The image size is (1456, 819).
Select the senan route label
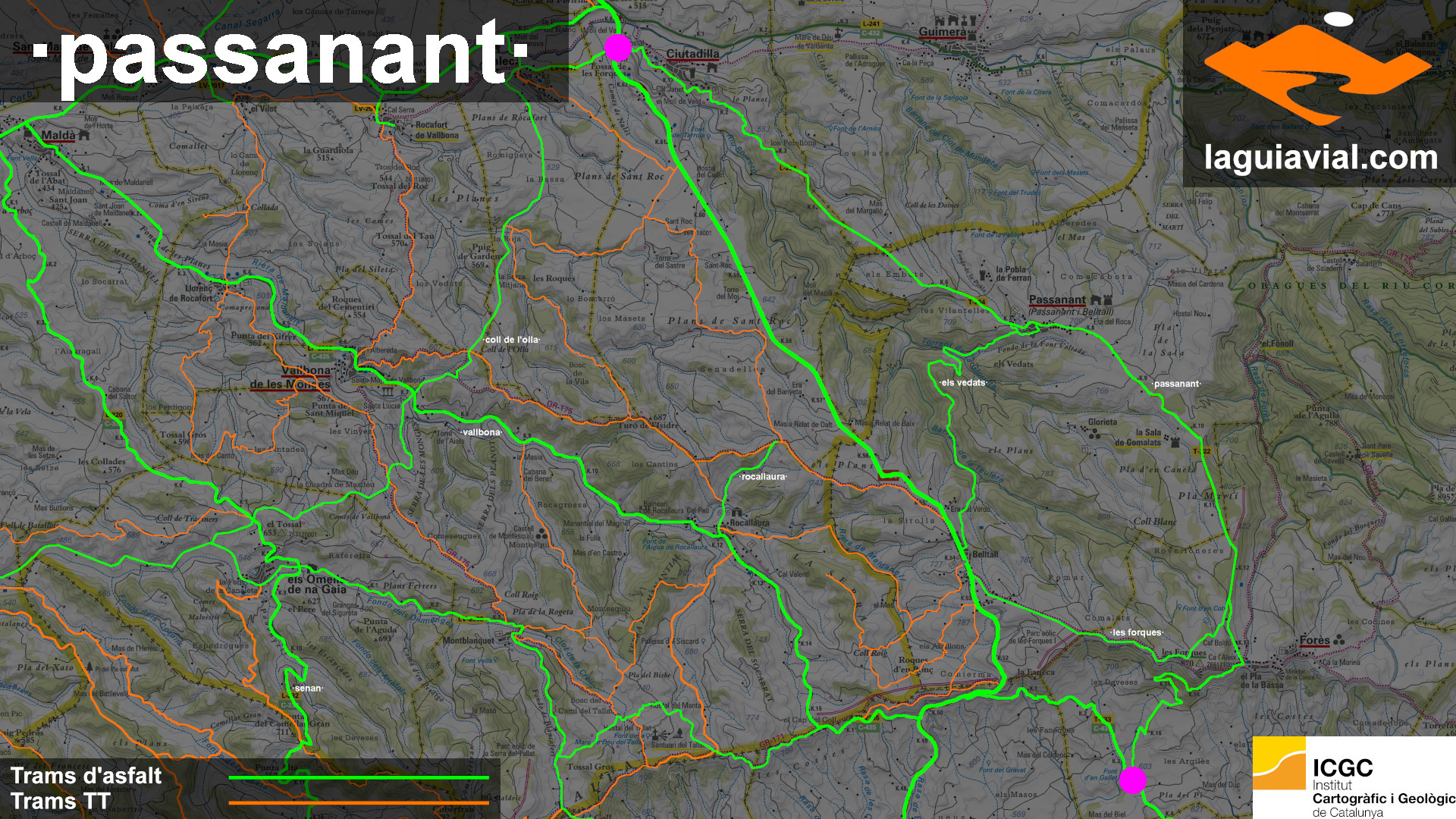pos(308,689)
